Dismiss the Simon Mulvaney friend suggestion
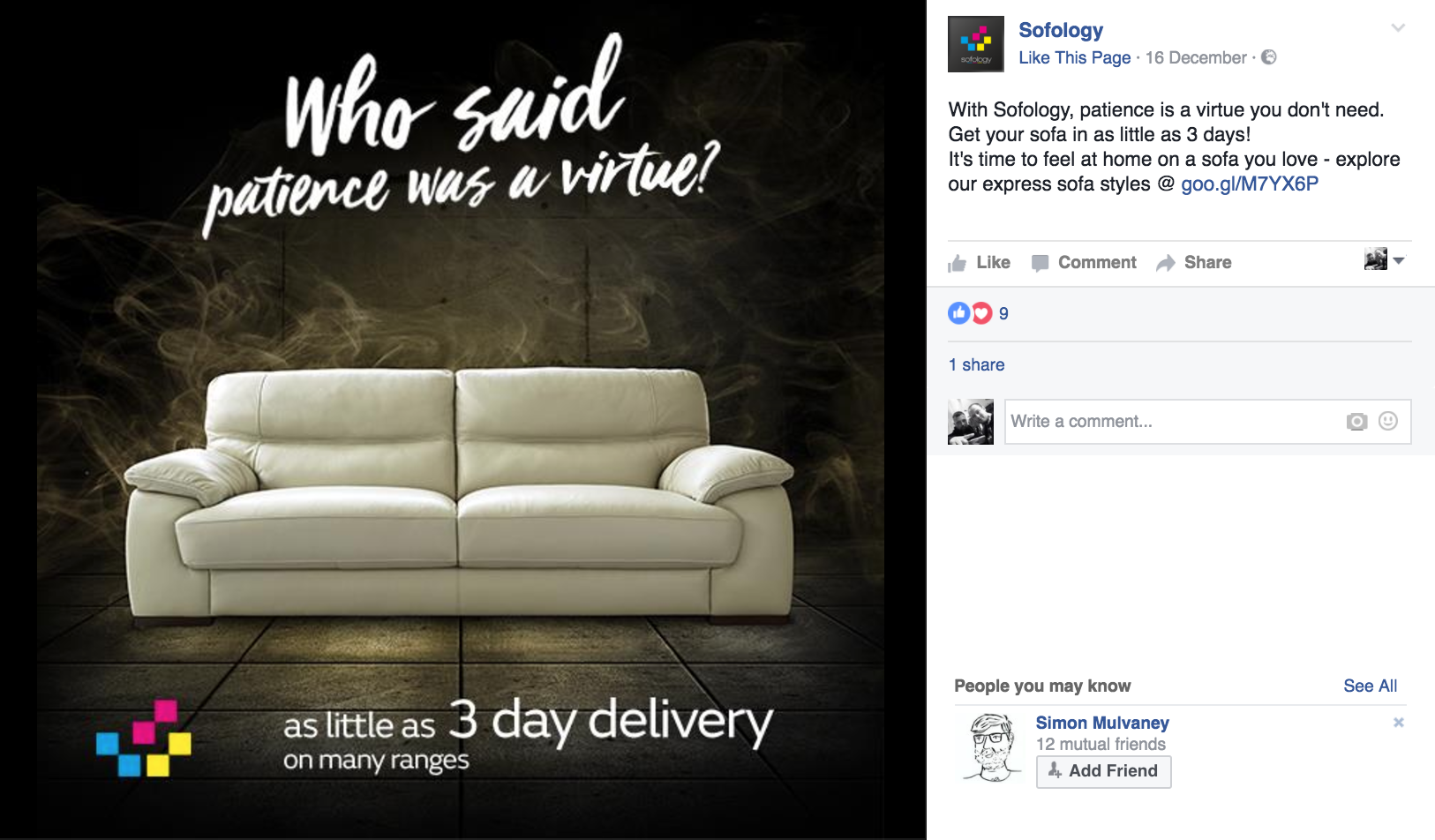The image size is (1435, 840). (x=1399, y=722)
